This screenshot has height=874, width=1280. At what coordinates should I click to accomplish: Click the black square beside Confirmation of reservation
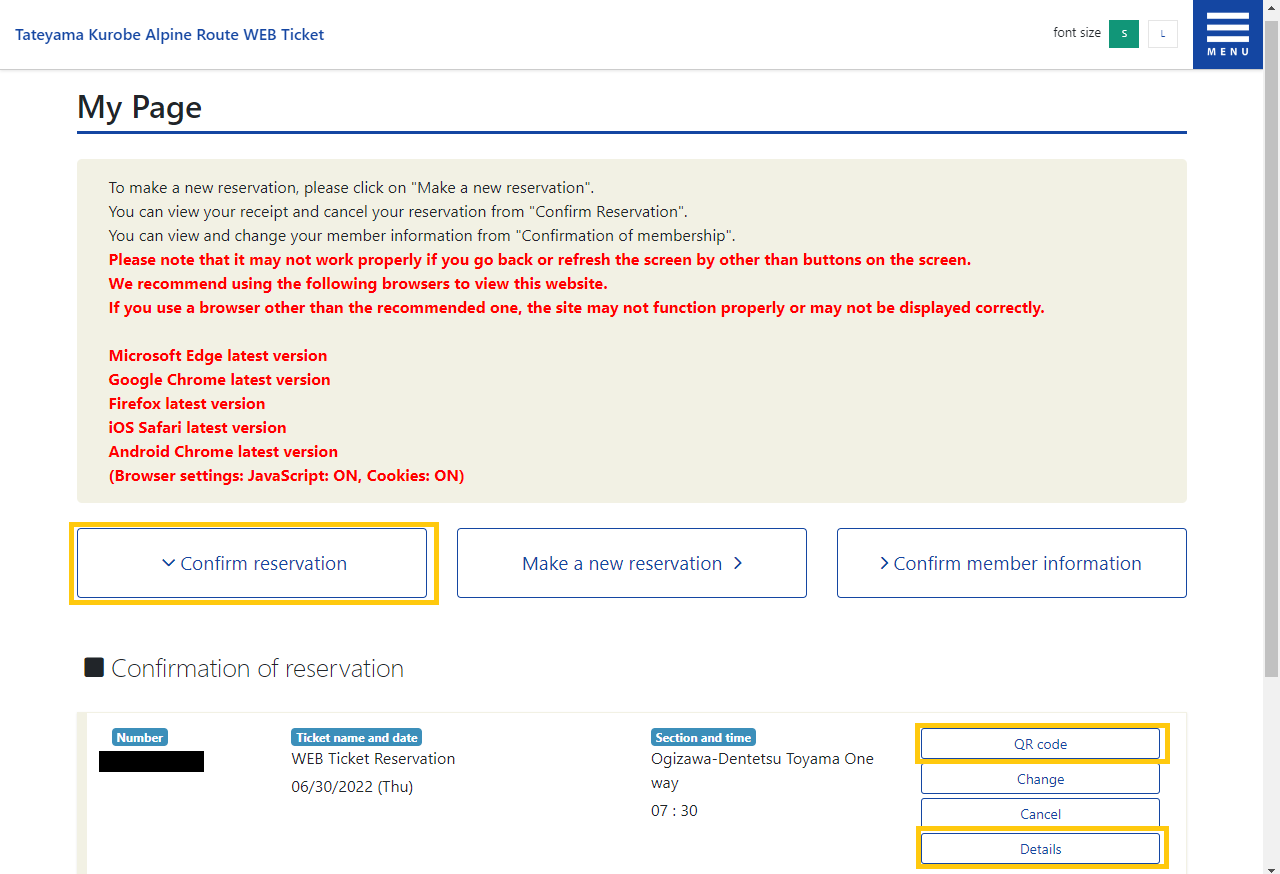coord(94,667)
